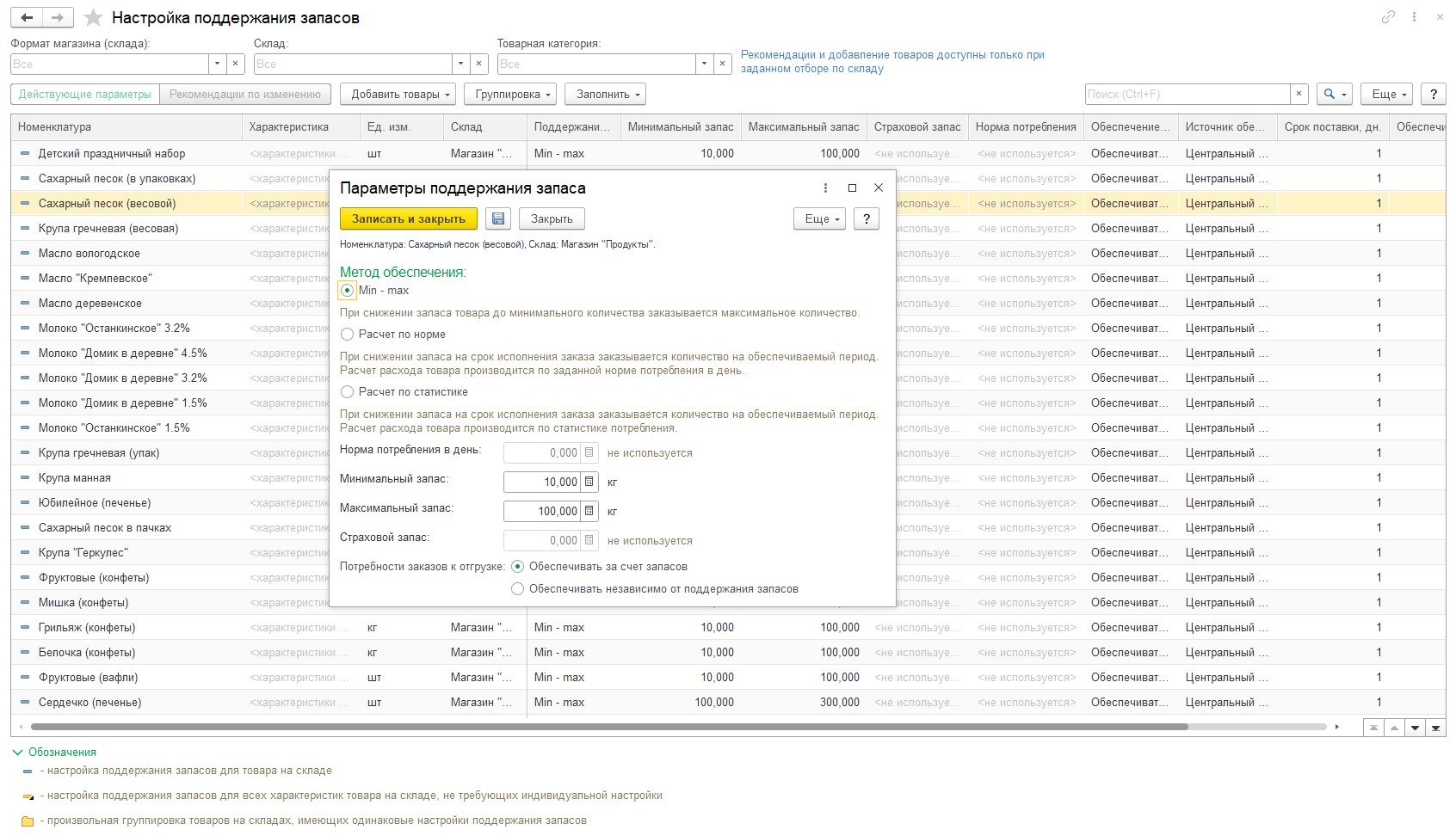Viewport: 1456px width, 836px height.
Task: Choose Обеспечивать независимо от поддержания запасов
Action: [517, 589]
